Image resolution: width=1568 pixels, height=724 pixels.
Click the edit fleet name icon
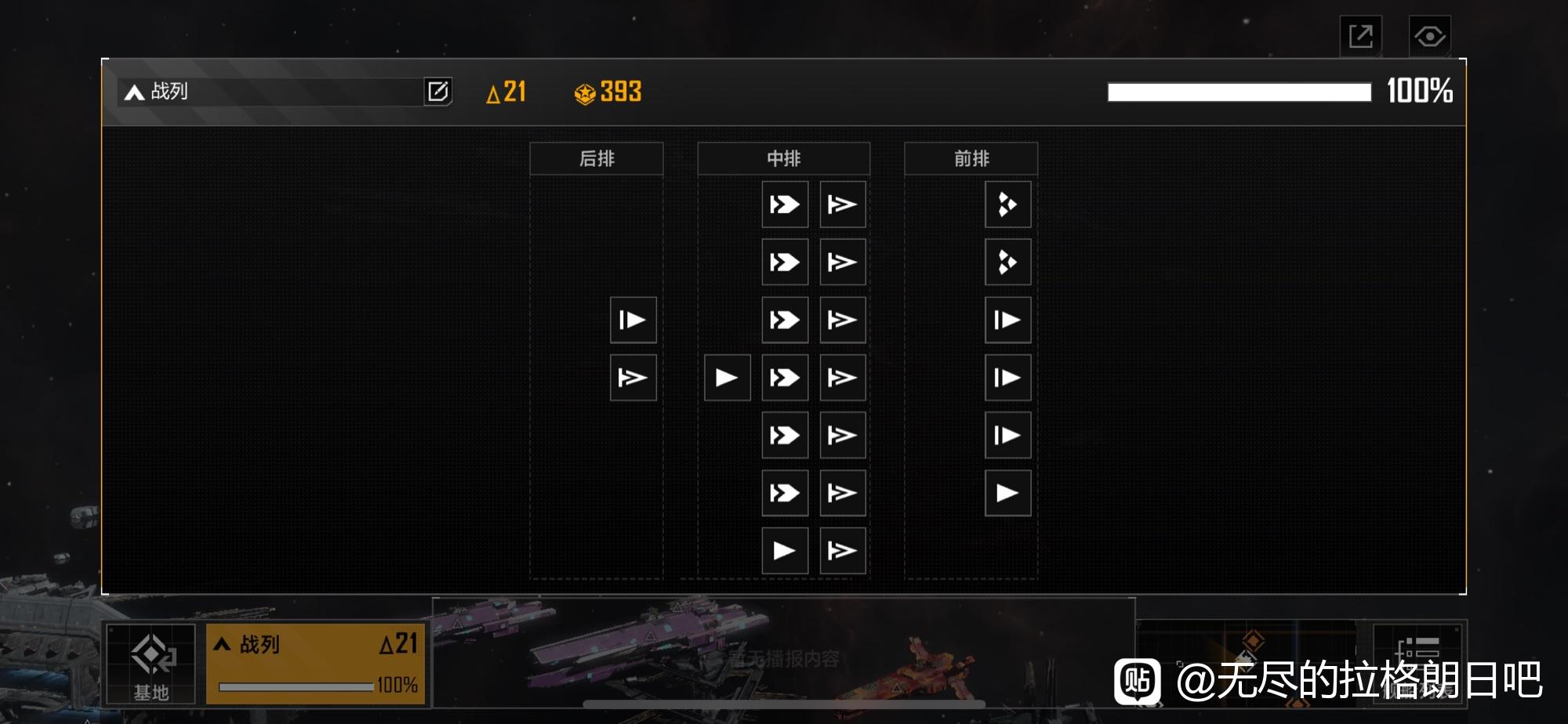point(437,92)
